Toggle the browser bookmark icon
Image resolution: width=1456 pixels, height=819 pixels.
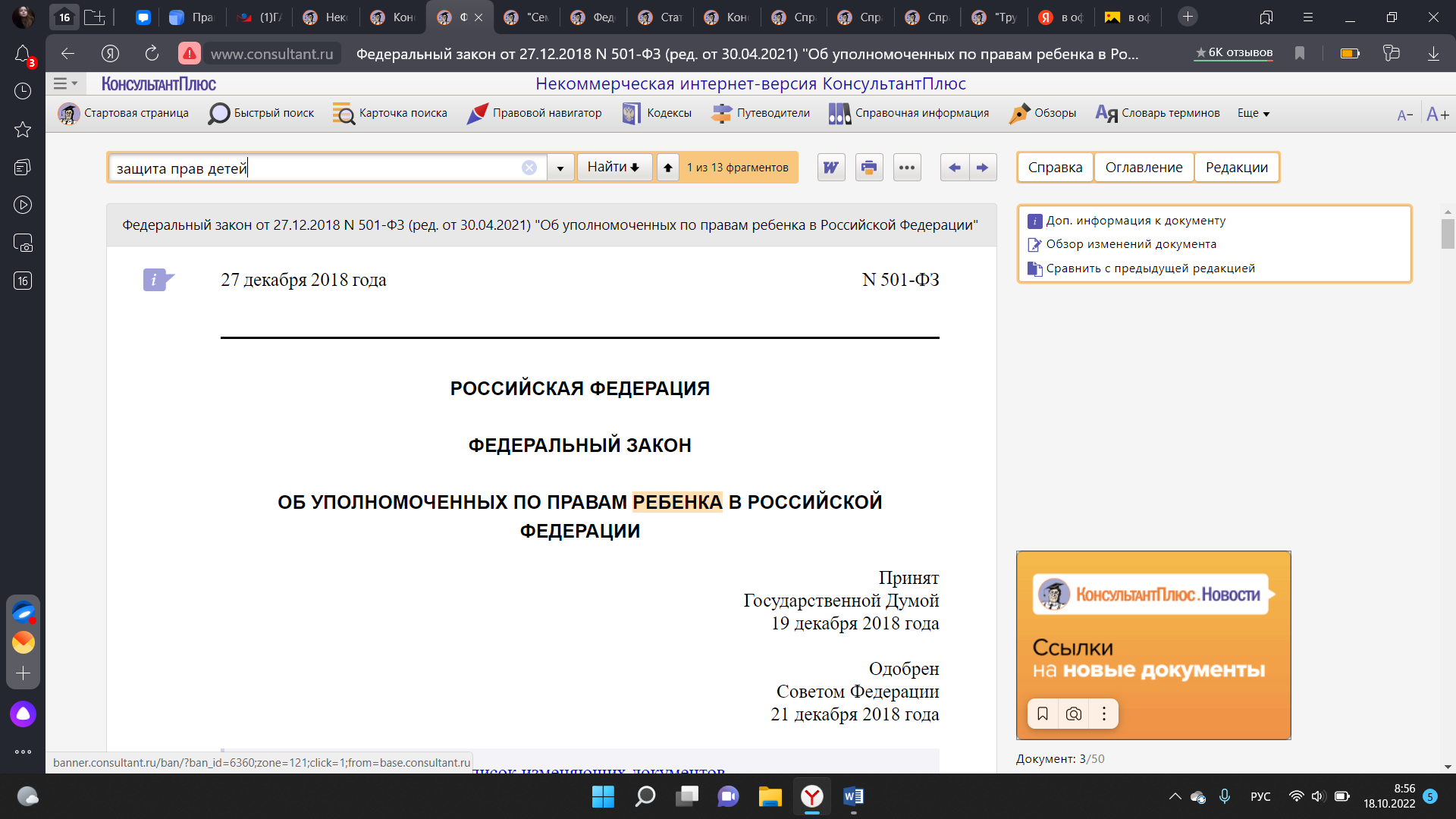tap(1300, 53)
